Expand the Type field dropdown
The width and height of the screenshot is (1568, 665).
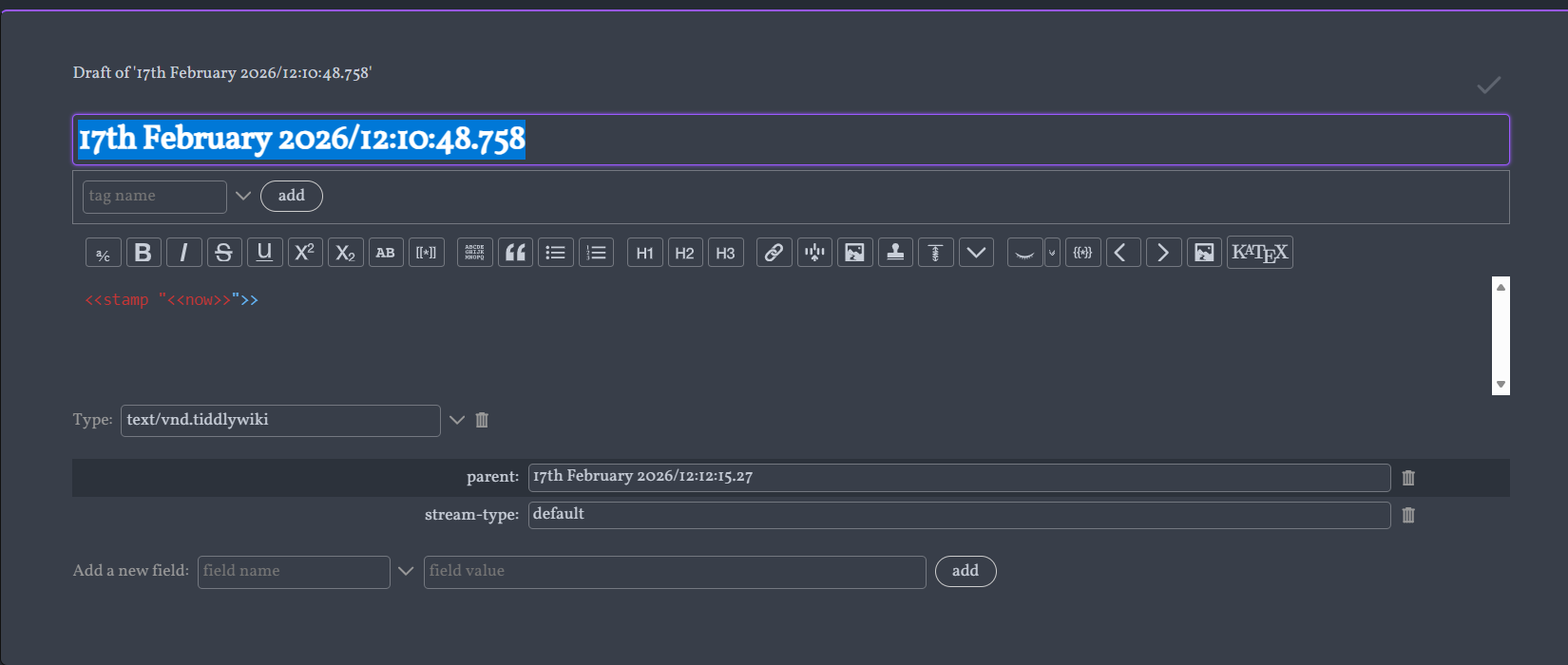(457, 420)
